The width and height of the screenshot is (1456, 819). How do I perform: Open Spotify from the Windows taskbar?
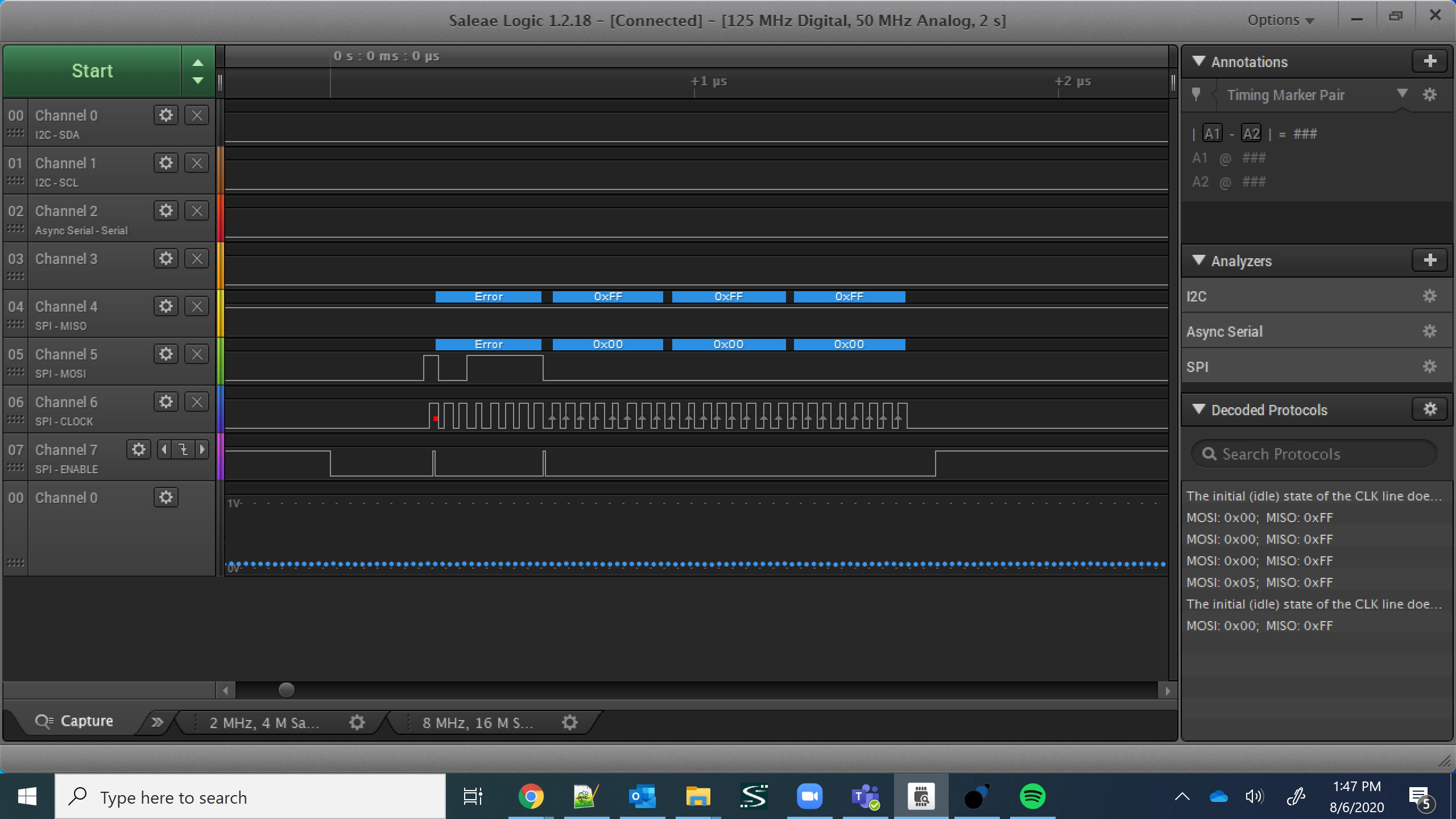click(x=1032, y=796)
